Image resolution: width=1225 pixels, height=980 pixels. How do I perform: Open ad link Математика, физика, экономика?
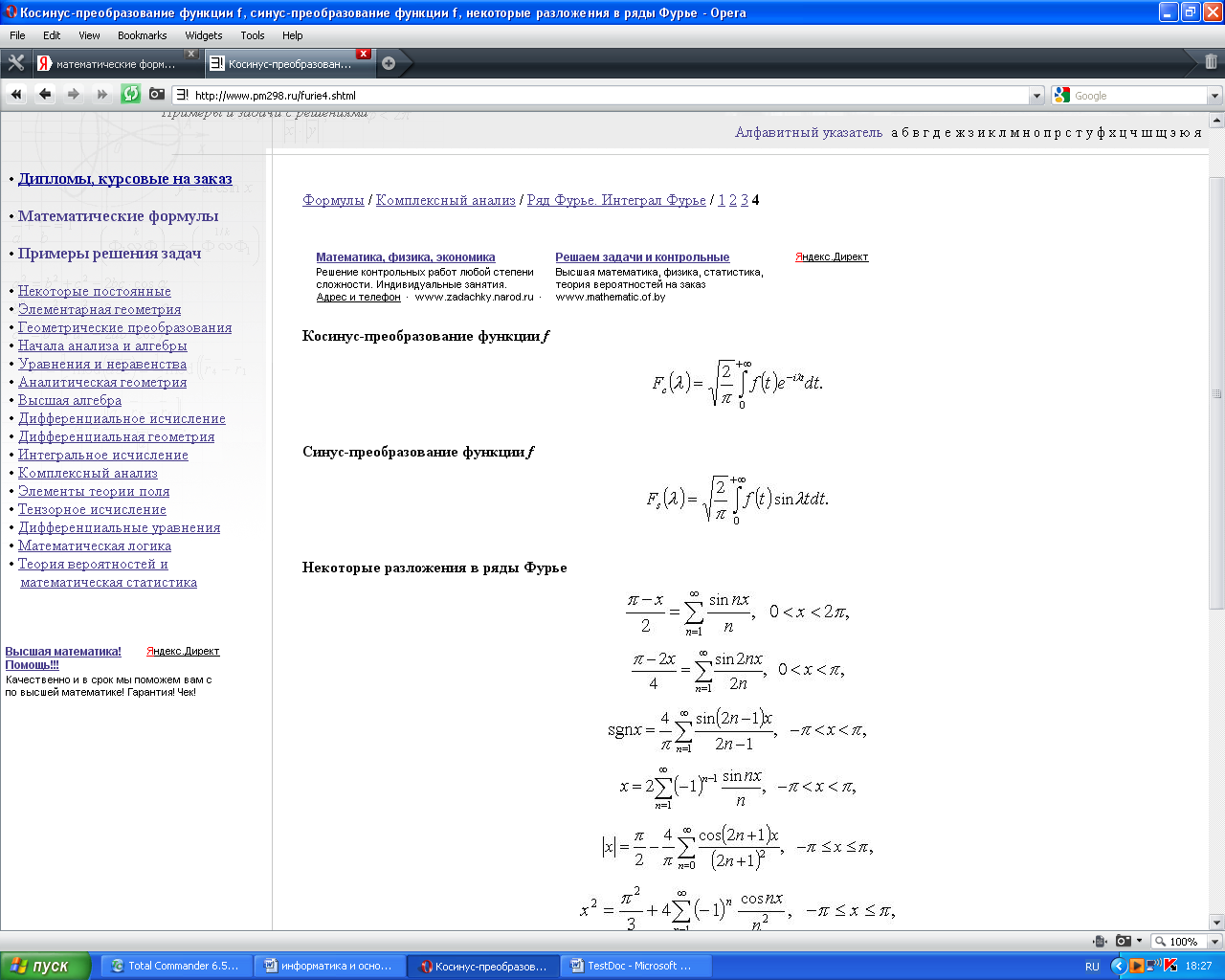coord(406,257)
